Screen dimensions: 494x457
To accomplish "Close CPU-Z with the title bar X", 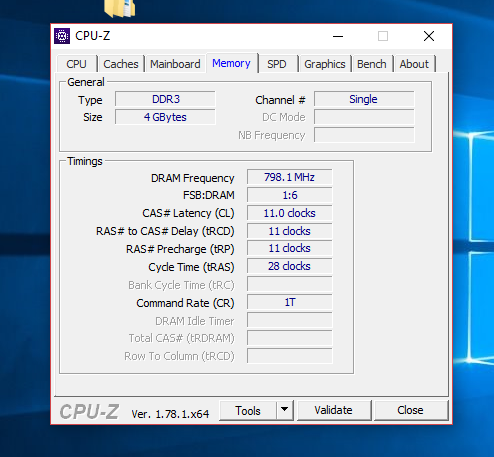I will (x=429, y=36).
